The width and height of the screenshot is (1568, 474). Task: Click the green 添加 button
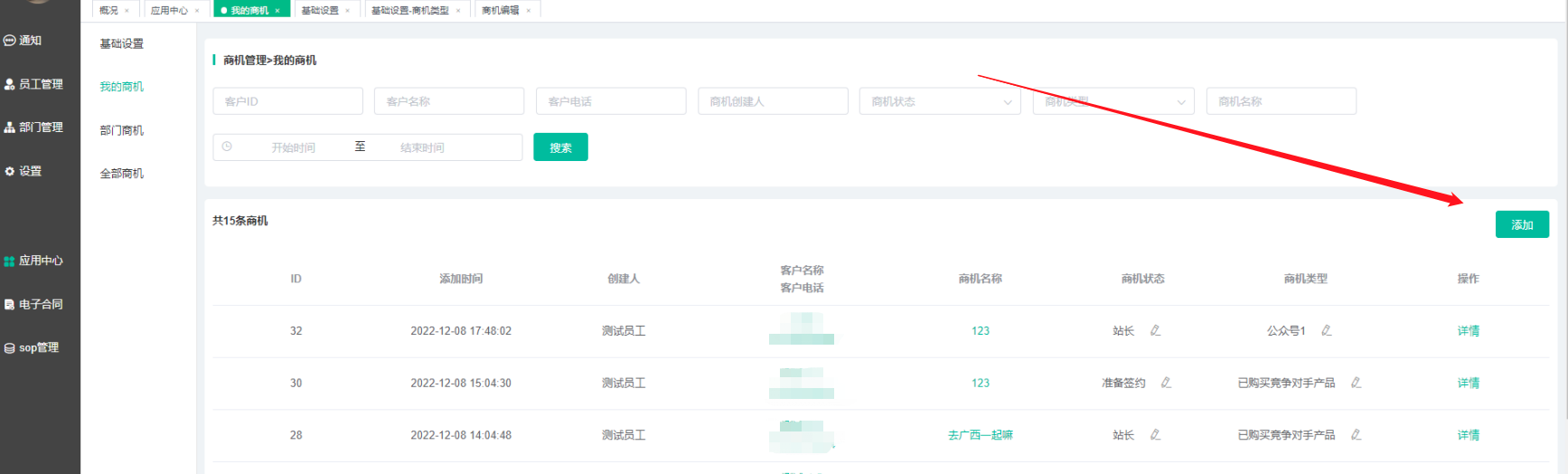click(x=1522, y=224)
